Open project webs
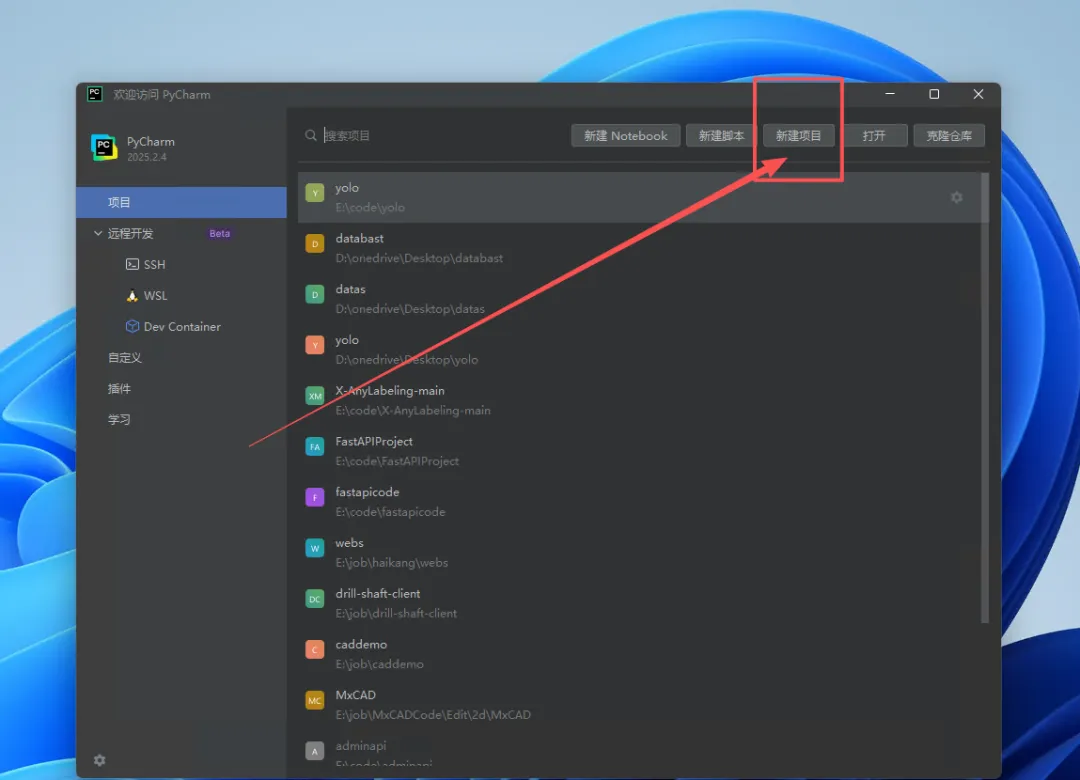 click(639, 553)
